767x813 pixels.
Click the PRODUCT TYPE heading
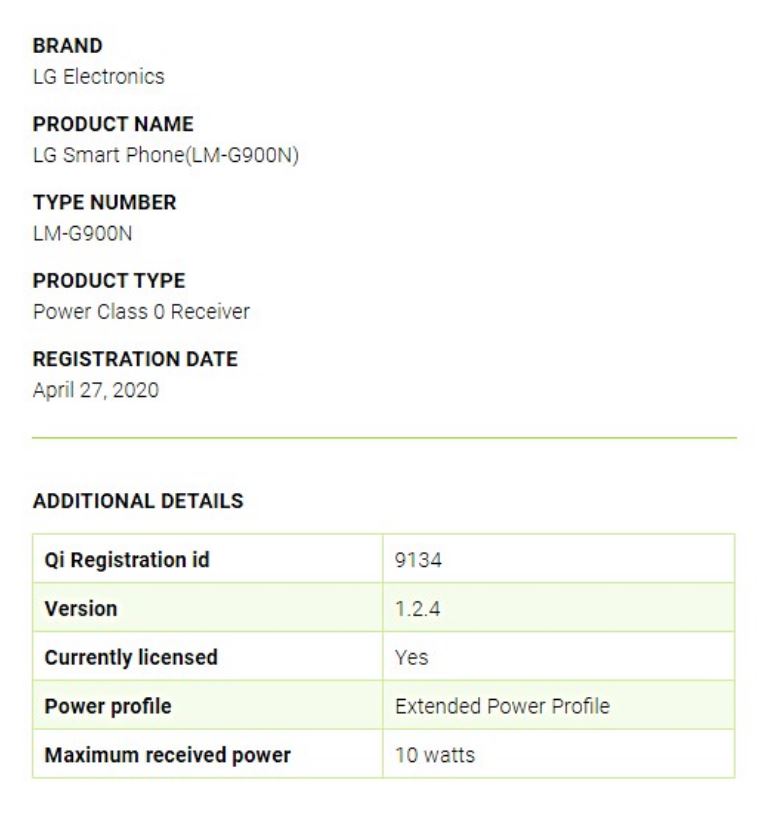pyautogui.click(x=109, y=281)
